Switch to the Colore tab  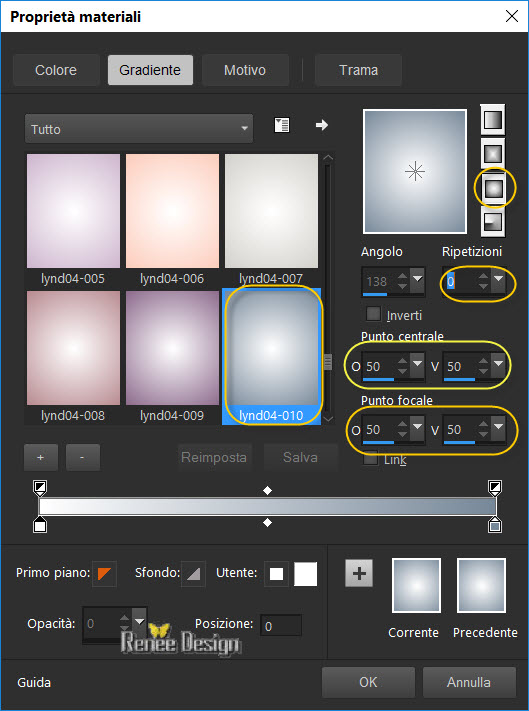click(56, 70)
